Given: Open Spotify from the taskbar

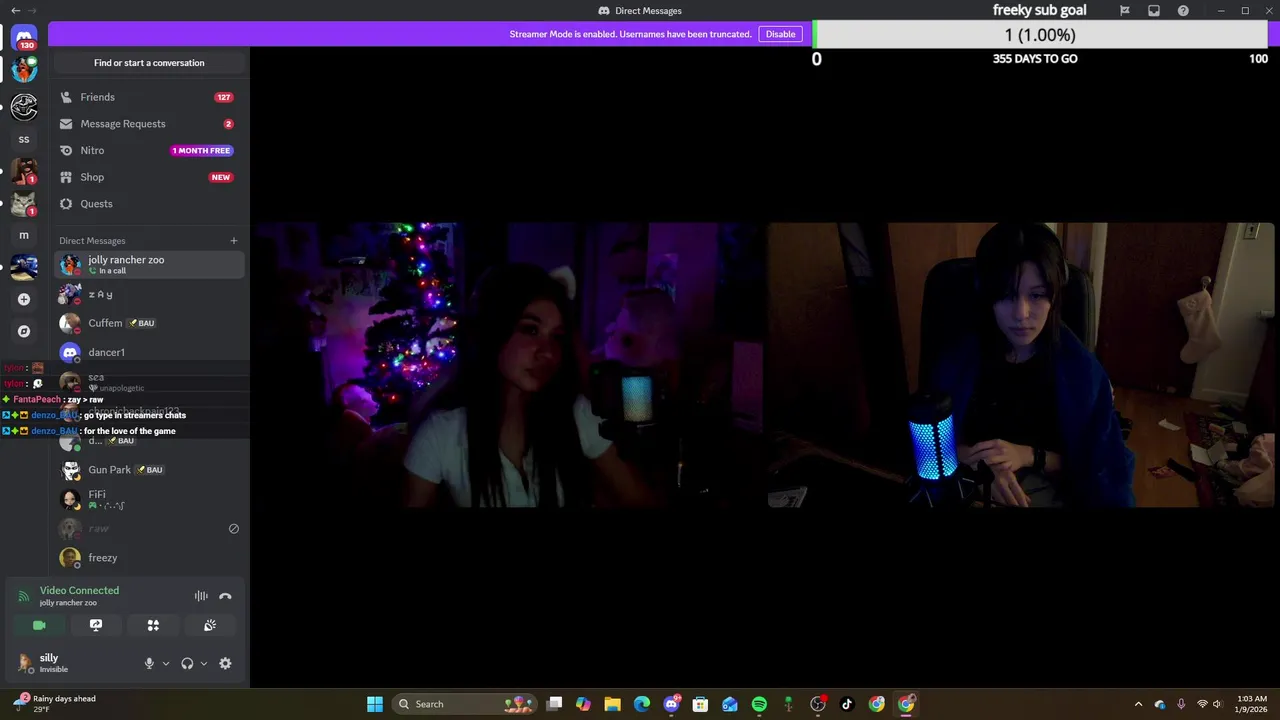Looking at the screenshot, I should 759,704.
